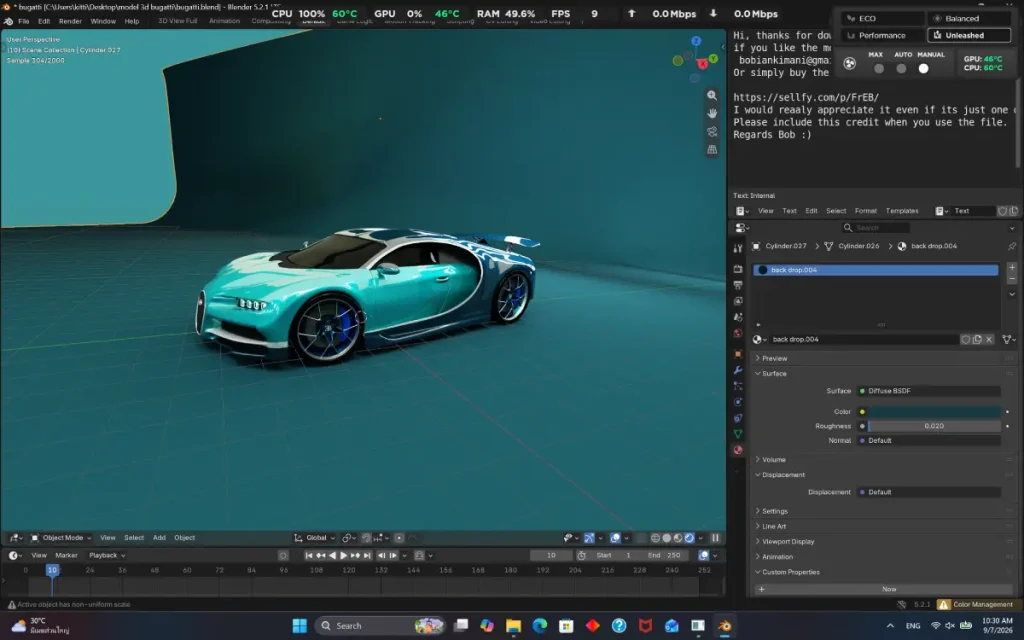Image resolution: width=1024 pixels, height=640 pixels.
Task: Click the pan view hand icon
Action: (x=712, y=113)
